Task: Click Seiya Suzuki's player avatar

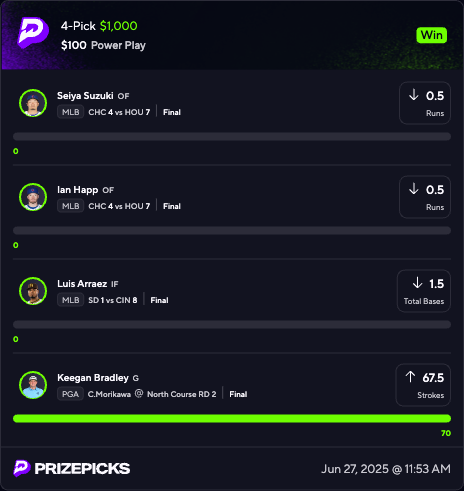Action: 33,103
